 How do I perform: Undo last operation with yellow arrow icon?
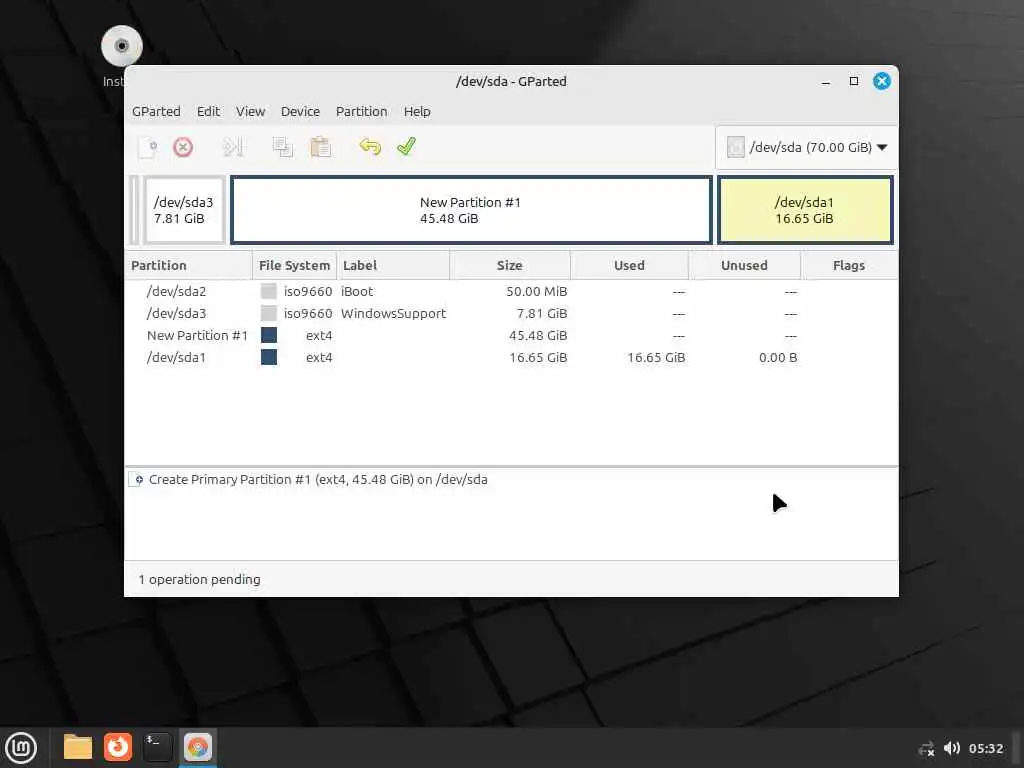coord(370,146)
